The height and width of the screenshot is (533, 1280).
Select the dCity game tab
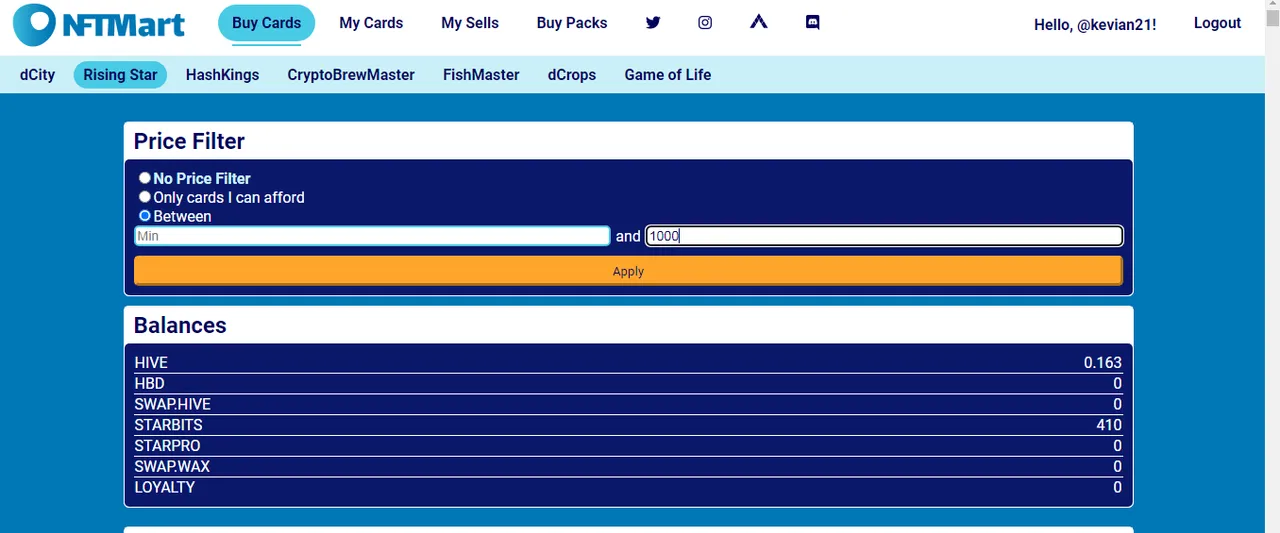(37, 75)
